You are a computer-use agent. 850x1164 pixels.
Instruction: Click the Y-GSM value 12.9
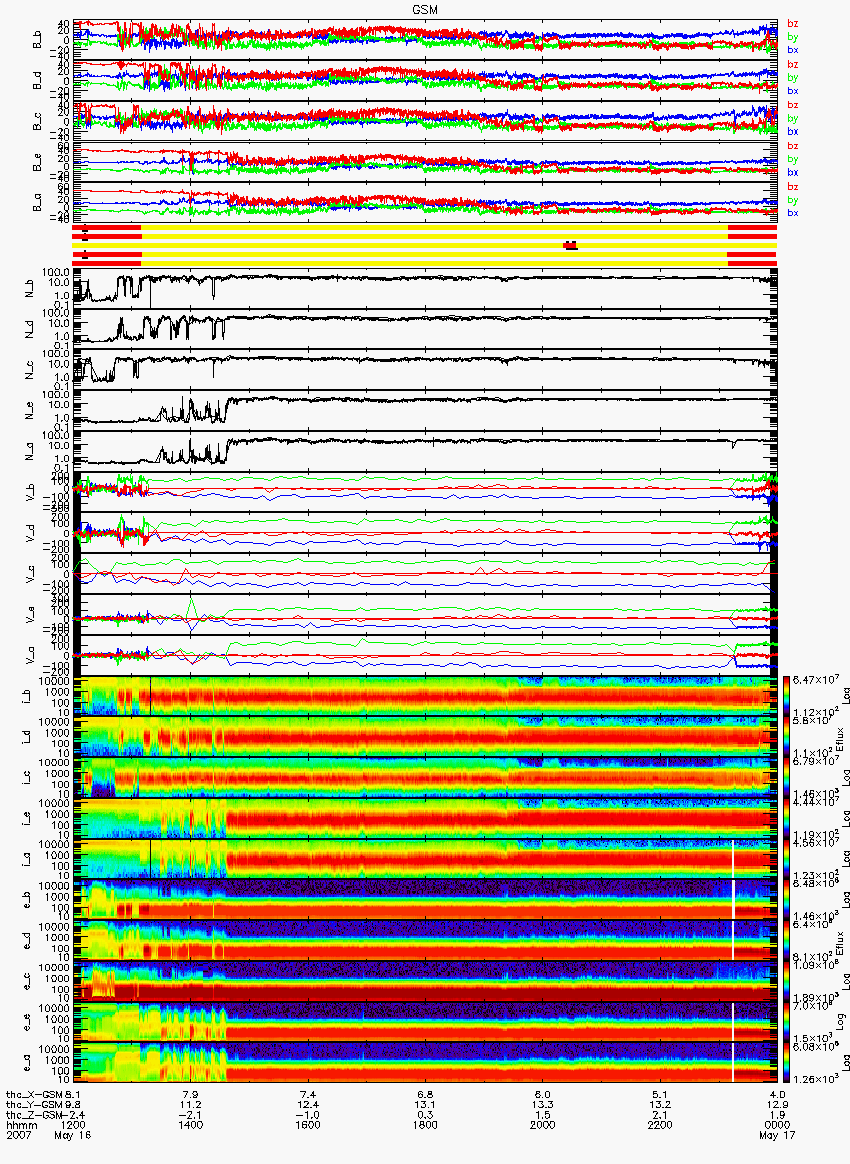pos(777,1105)
